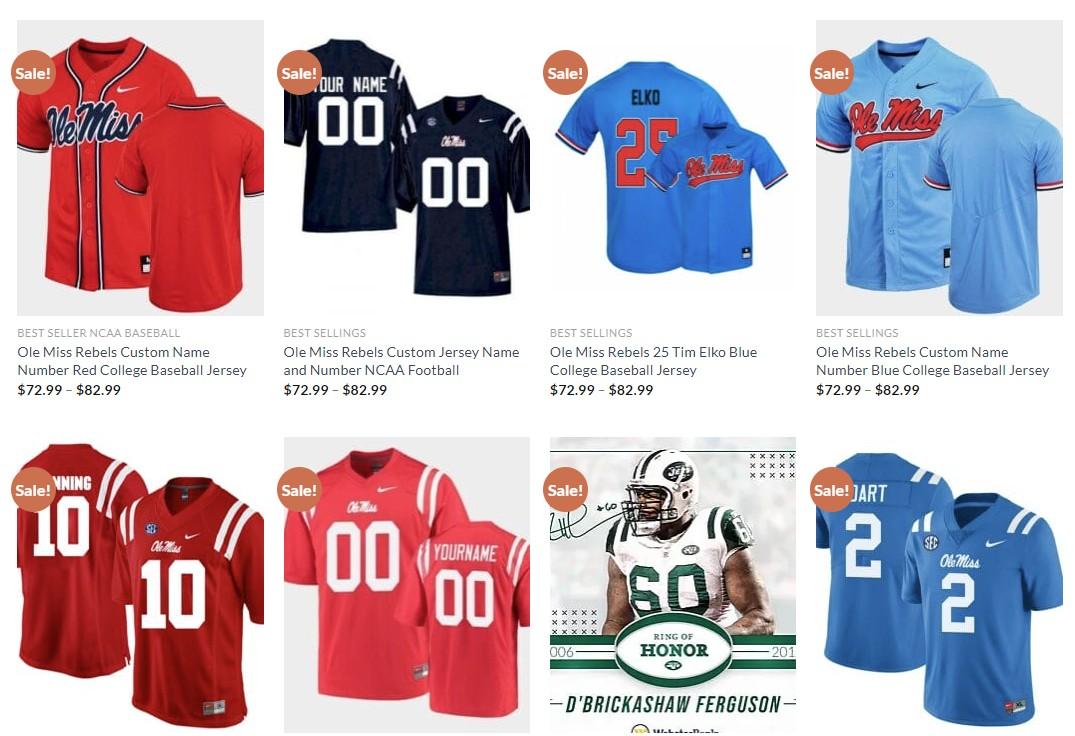
Task: Open Ole Miss Rebels 25 Tim Elko Blue Jersey link
Action: [653, 361]
